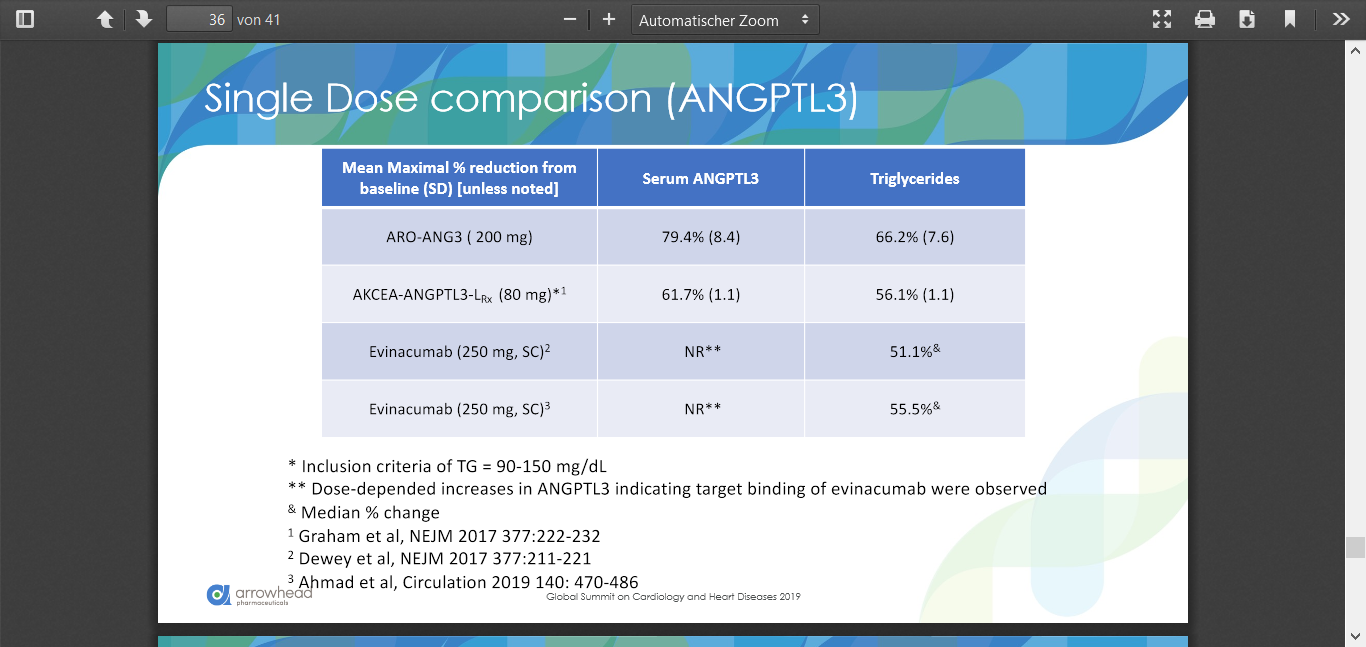This screenshot has height=647, width=1366.
Task: Click the 'Mean Maximal % reduction' header cell
Action: [459, 178]
